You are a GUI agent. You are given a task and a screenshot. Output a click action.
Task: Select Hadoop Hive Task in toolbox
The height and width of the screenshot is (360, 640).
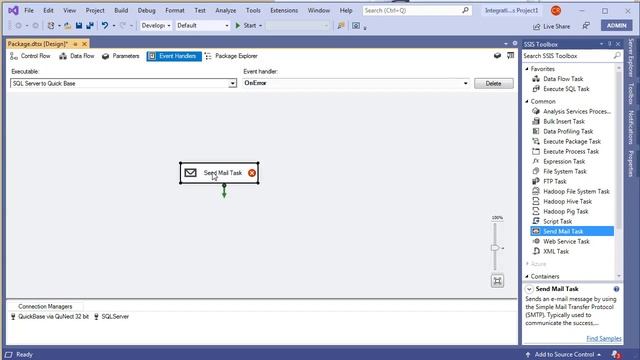pyautogui.click(x=567, y=201)
